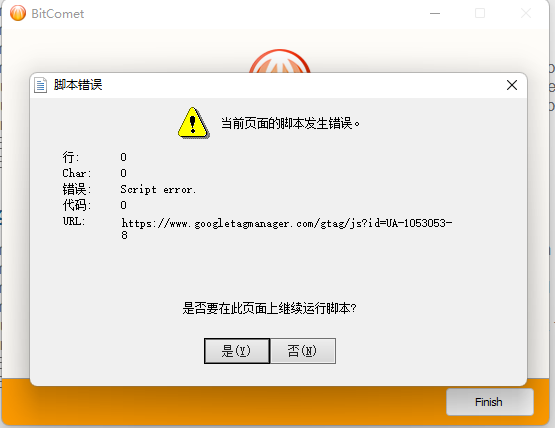Image resolution: width=555 pixels, height=428 pixels.
Task: Click the orange footer bar beside Finish
Action: (x=223, y=405)
